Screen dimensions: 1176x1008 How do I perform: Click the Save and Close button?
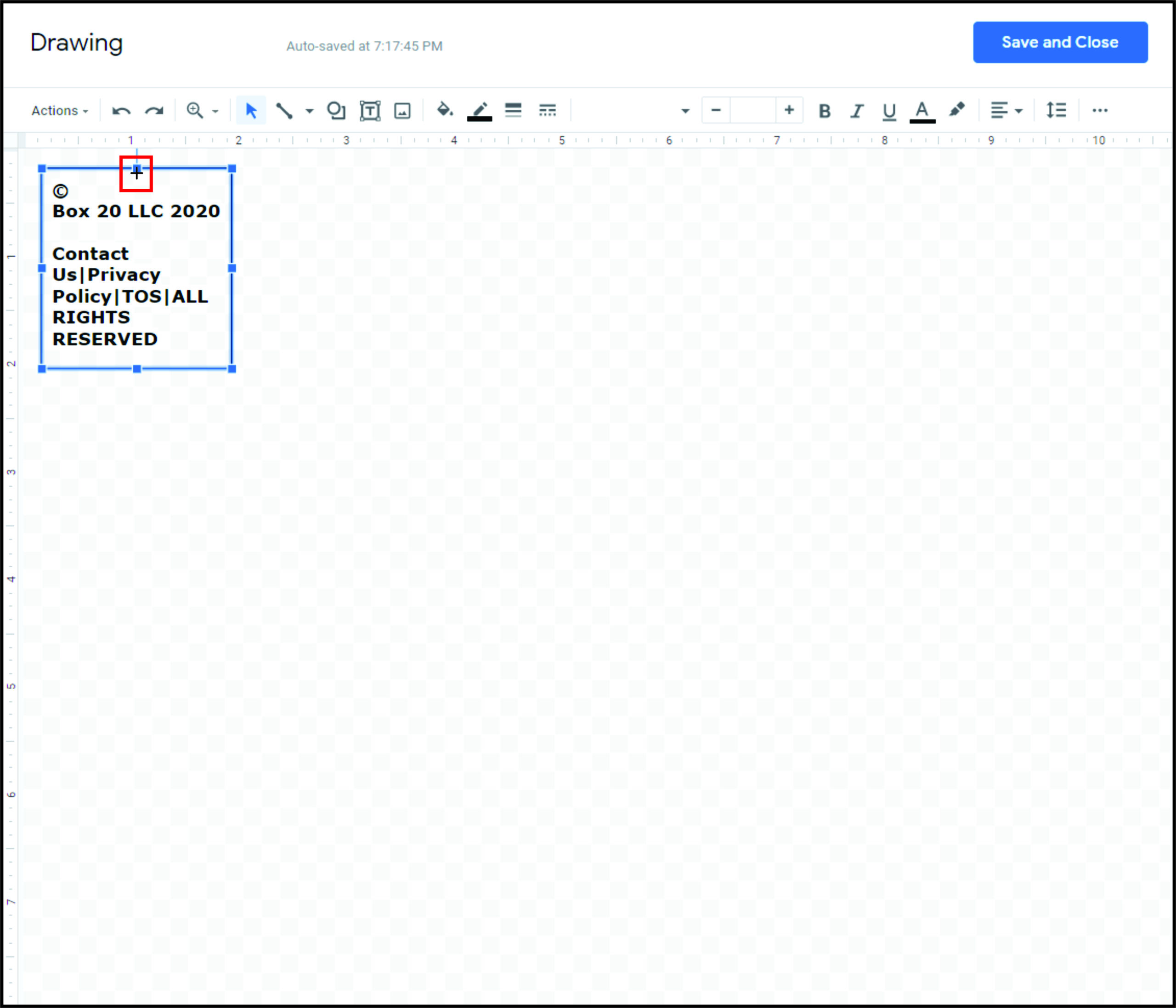(x=1060, y=43)
